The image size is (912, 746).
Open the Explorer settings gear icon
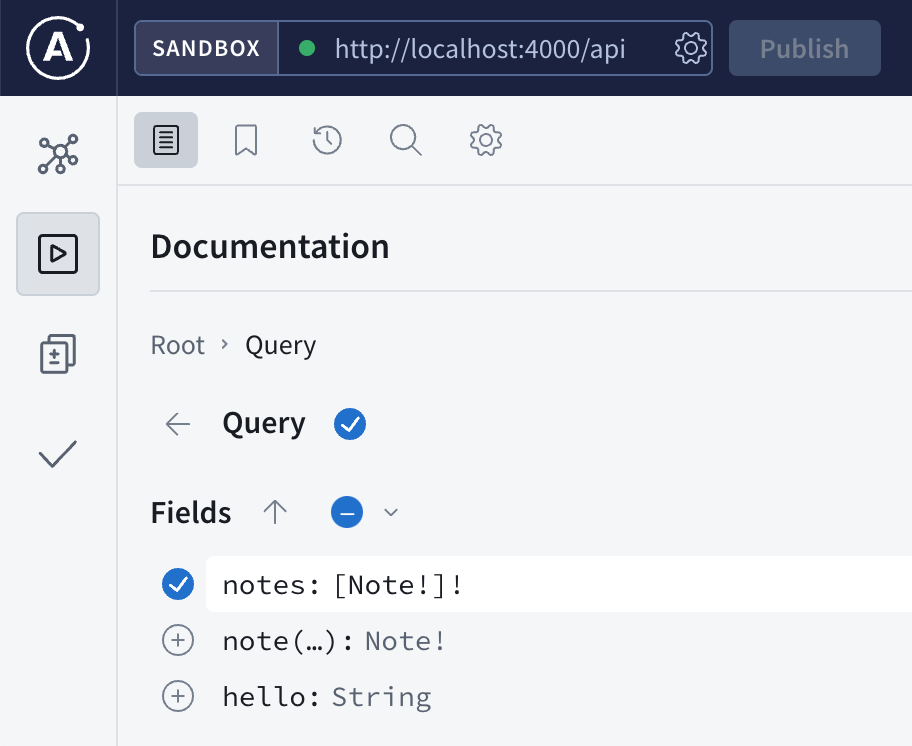485,140
